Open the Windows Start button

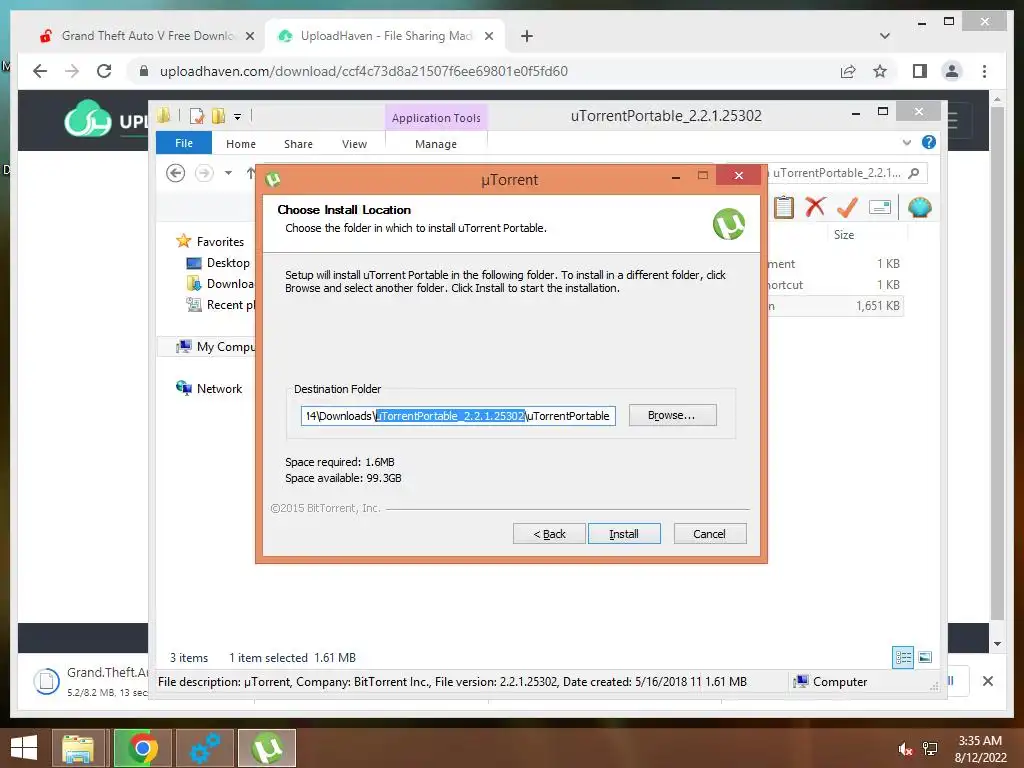click(x=24, y=748)
